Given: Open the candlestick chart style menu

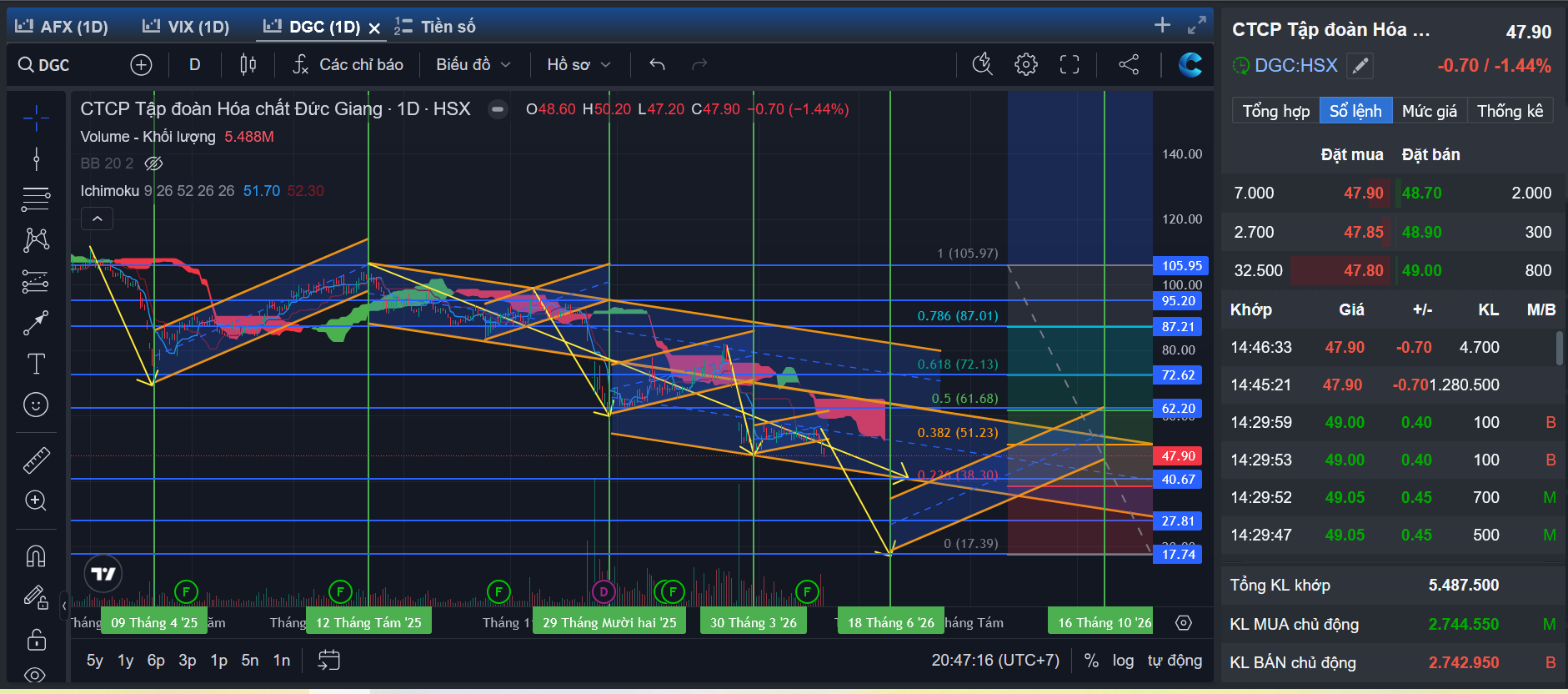Looking at the screenshot, I should (x=248, y=65).
